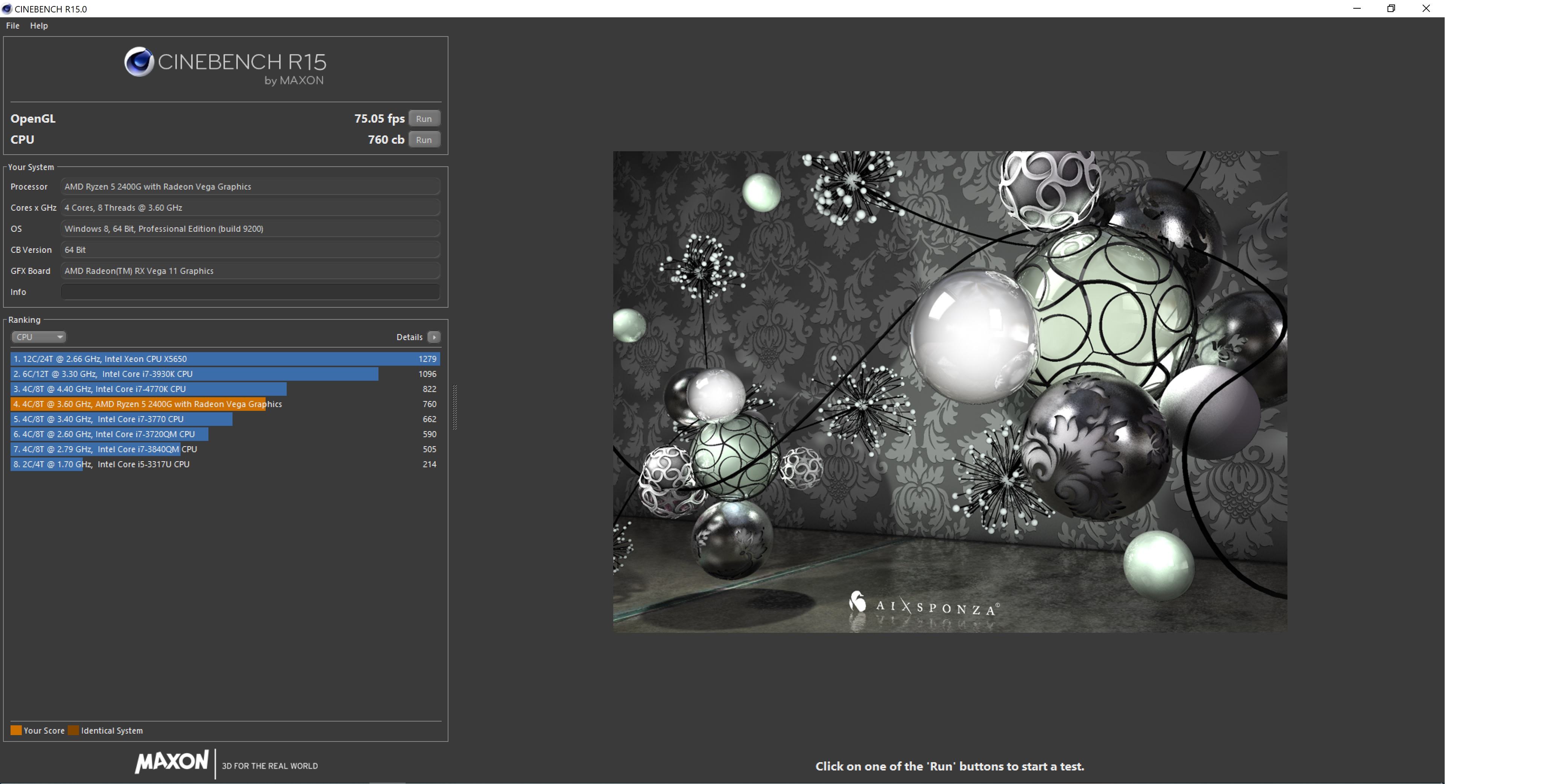1541x784 pixels.
Task: Select the Core i7-3930K ranking entry
Action: [x=225, y=374]
